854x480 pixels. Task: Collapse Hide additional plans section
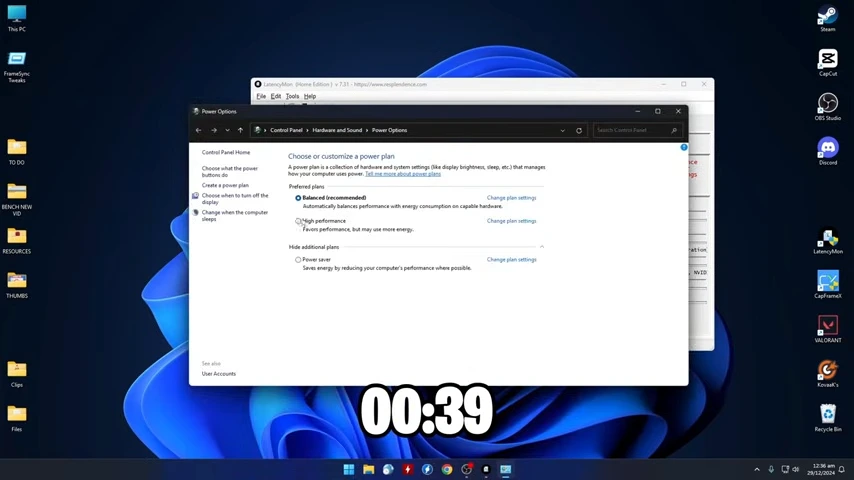pos(541,247)
